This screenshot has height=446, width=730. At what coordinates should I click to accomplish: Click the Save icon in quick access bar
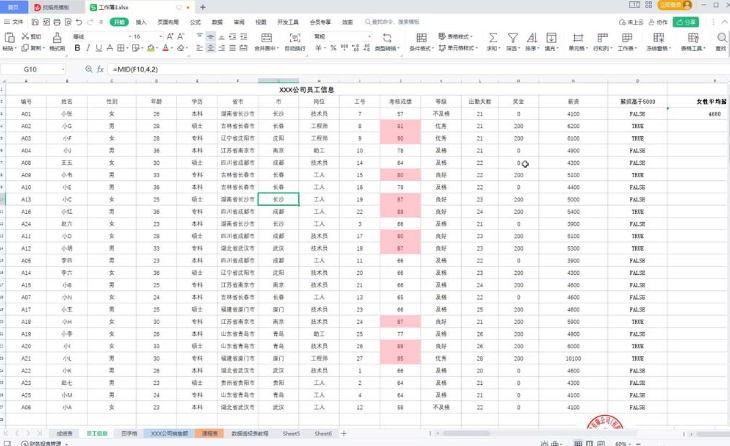point(35,22)
